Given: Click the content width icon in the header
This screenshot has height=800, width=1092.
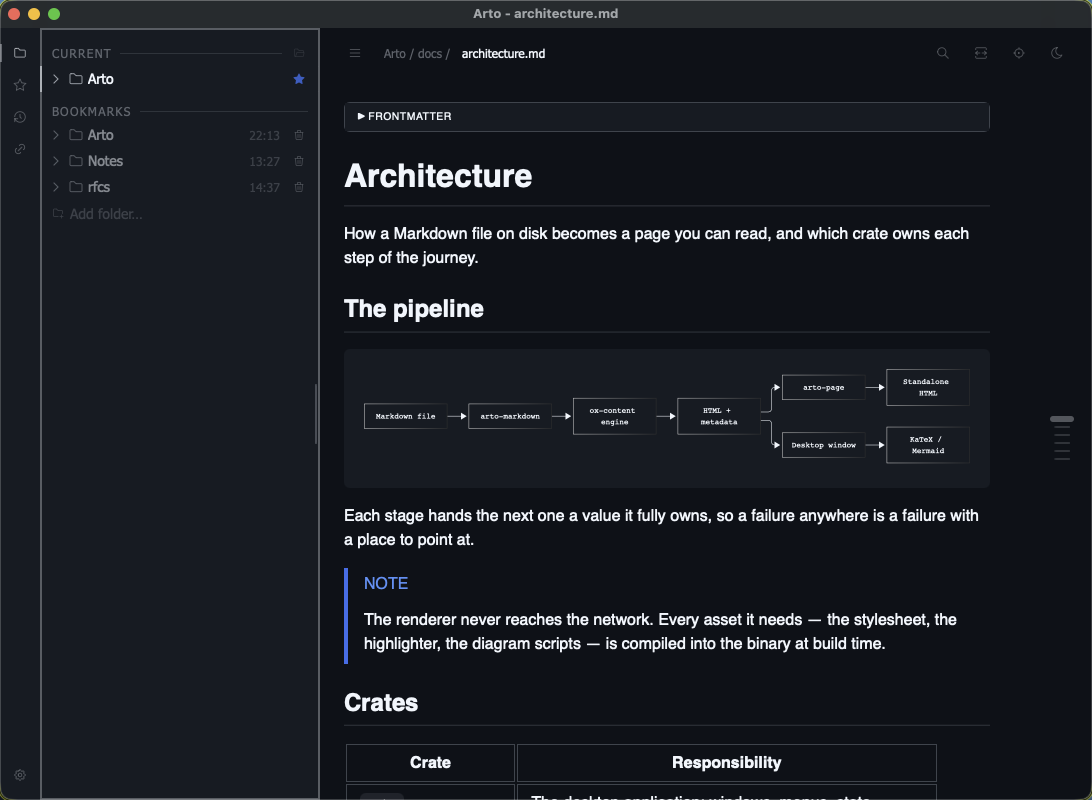Looking at the screenshot, I should pyautogui.click(x=981, y=53).
